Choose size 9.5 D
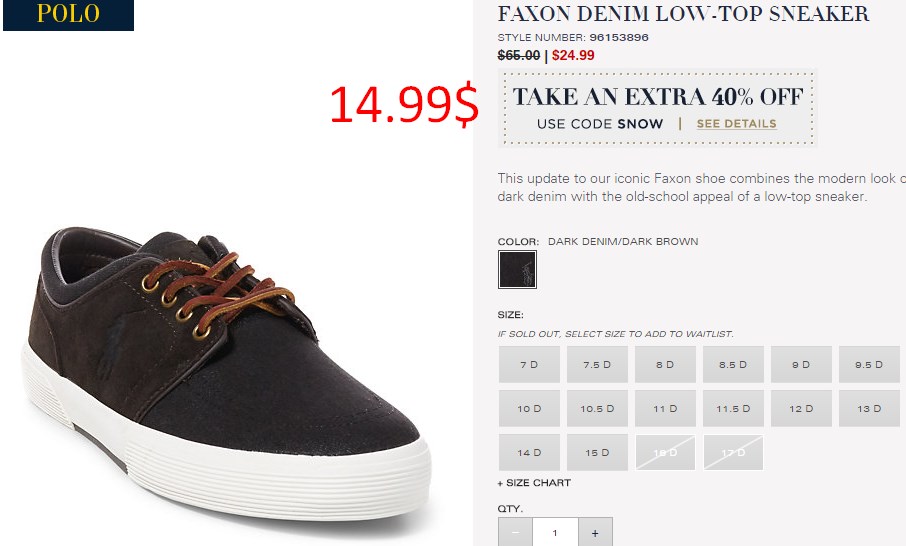This screenshot has width=906, height=546. (869, 365)
